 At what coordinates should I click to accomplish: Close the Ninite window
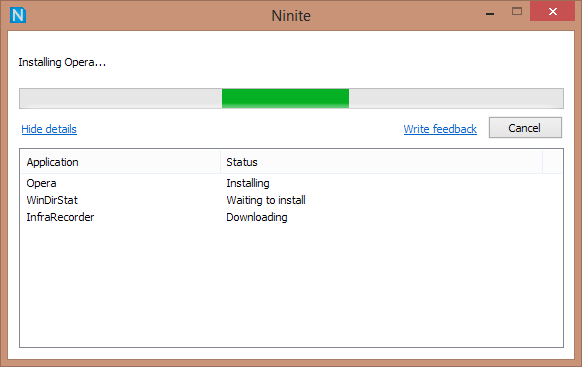point(553,12)
